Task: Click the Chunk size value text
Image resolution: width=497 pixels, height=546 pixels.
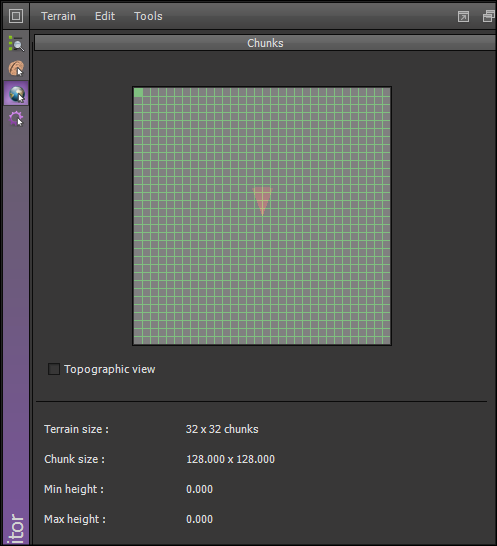Action: tap(231, 459)
